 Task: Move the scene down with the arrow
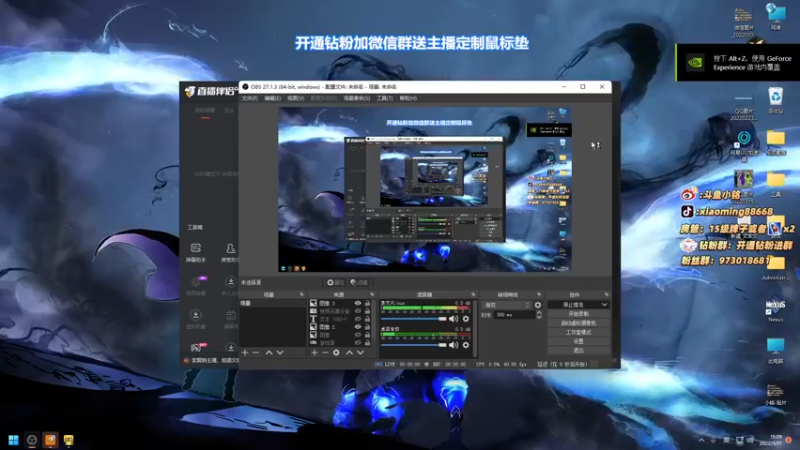(280, 353)
